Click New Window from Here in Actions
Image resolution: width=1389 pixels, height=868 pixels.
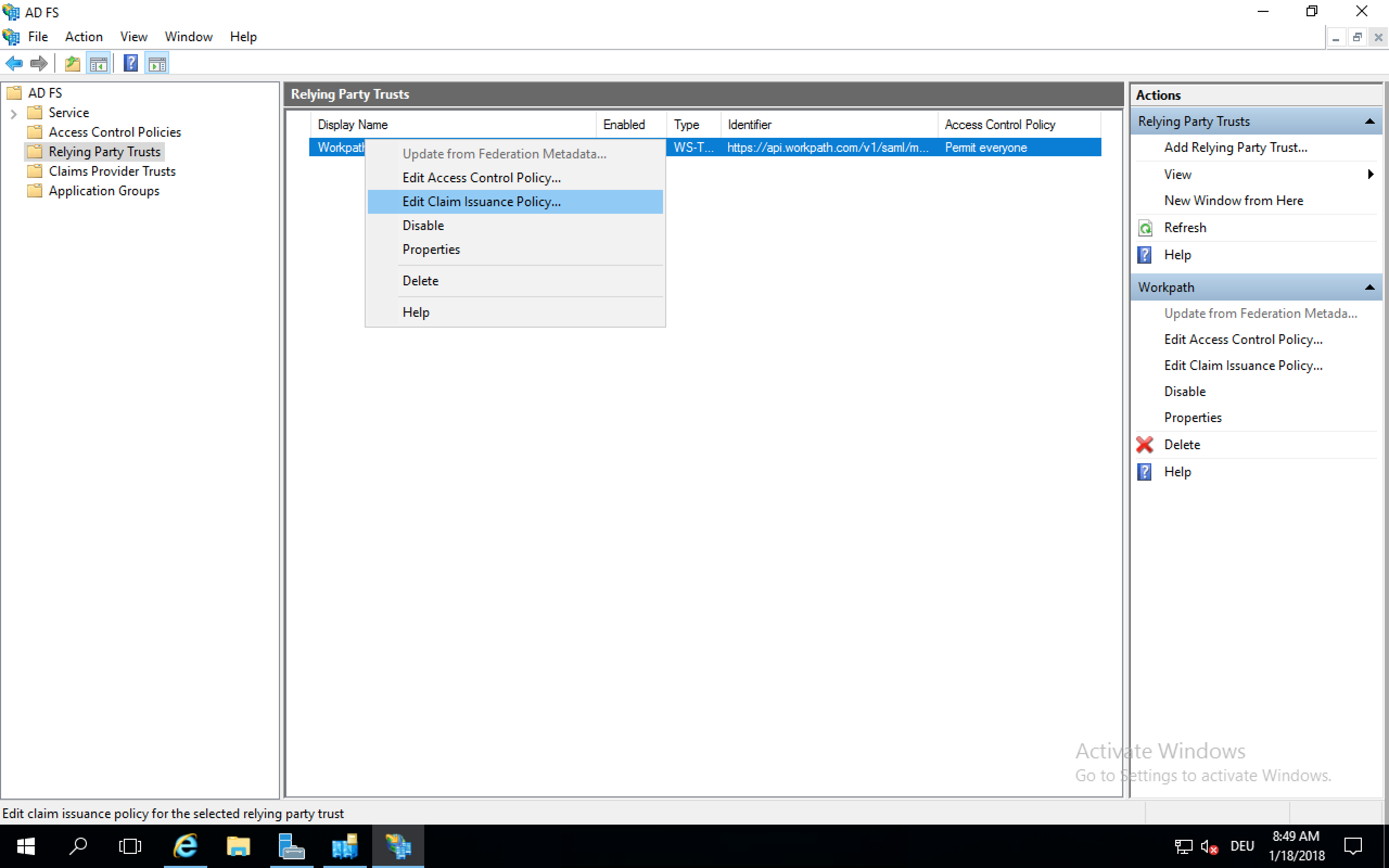[1233, 201]
